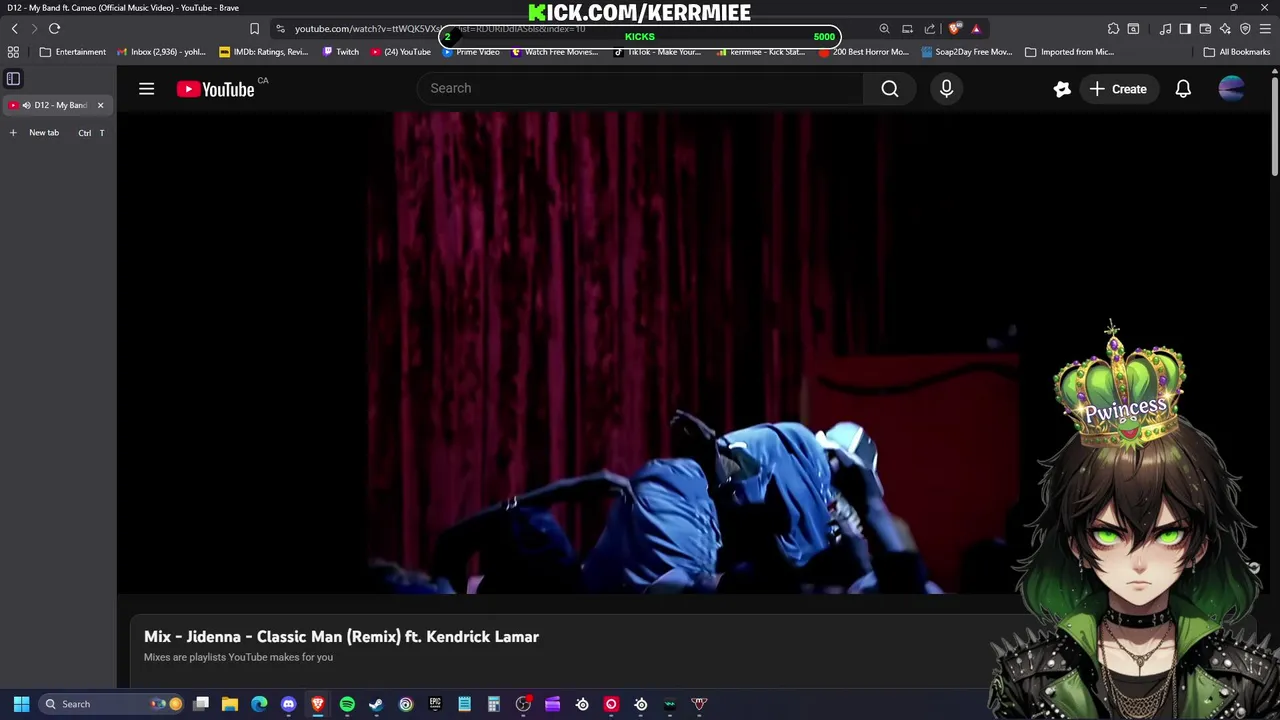Go back using the browser back arrow

tap(14, 29)
